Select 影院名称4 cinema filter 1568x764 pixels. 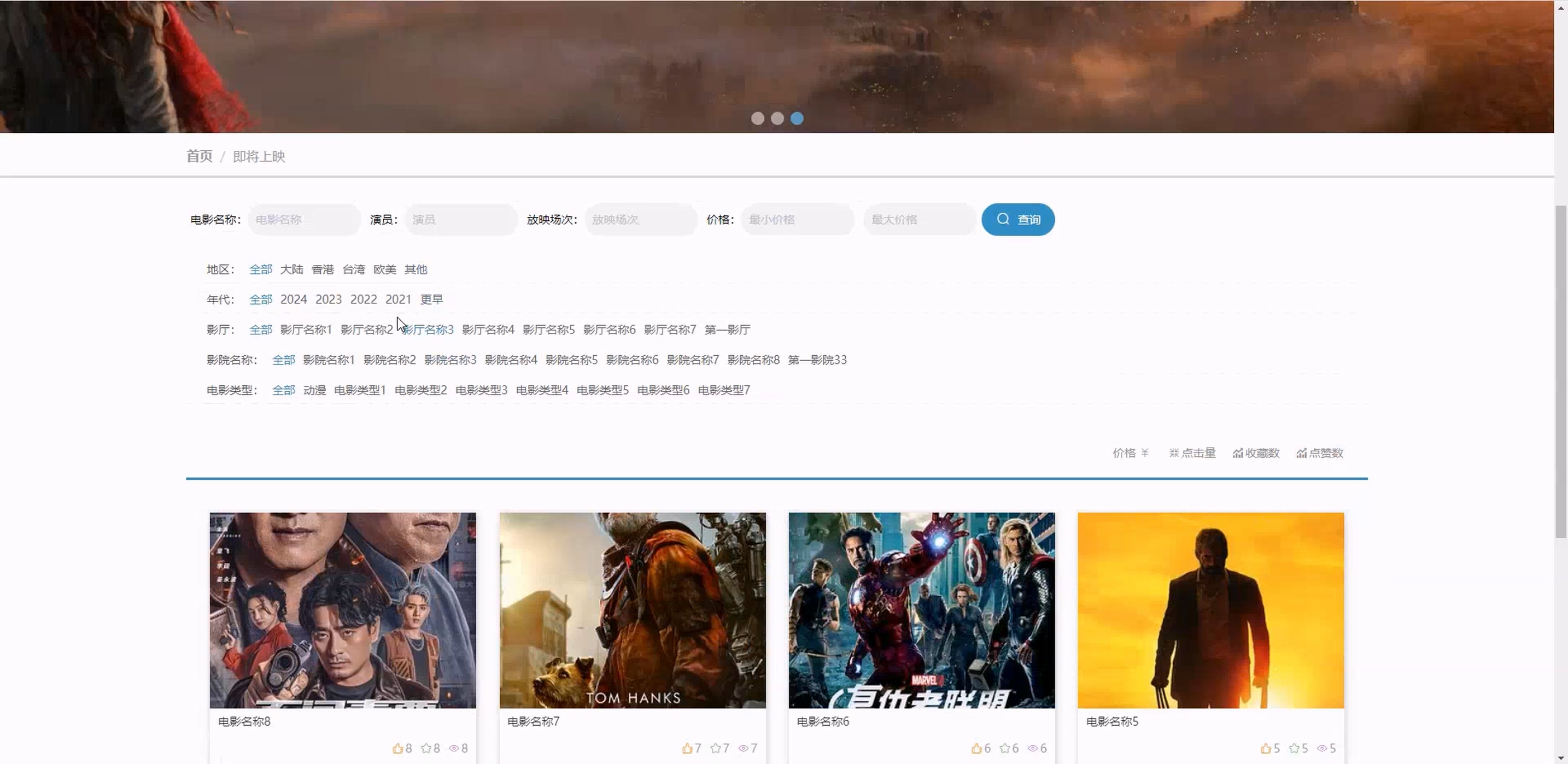[511, 360]
